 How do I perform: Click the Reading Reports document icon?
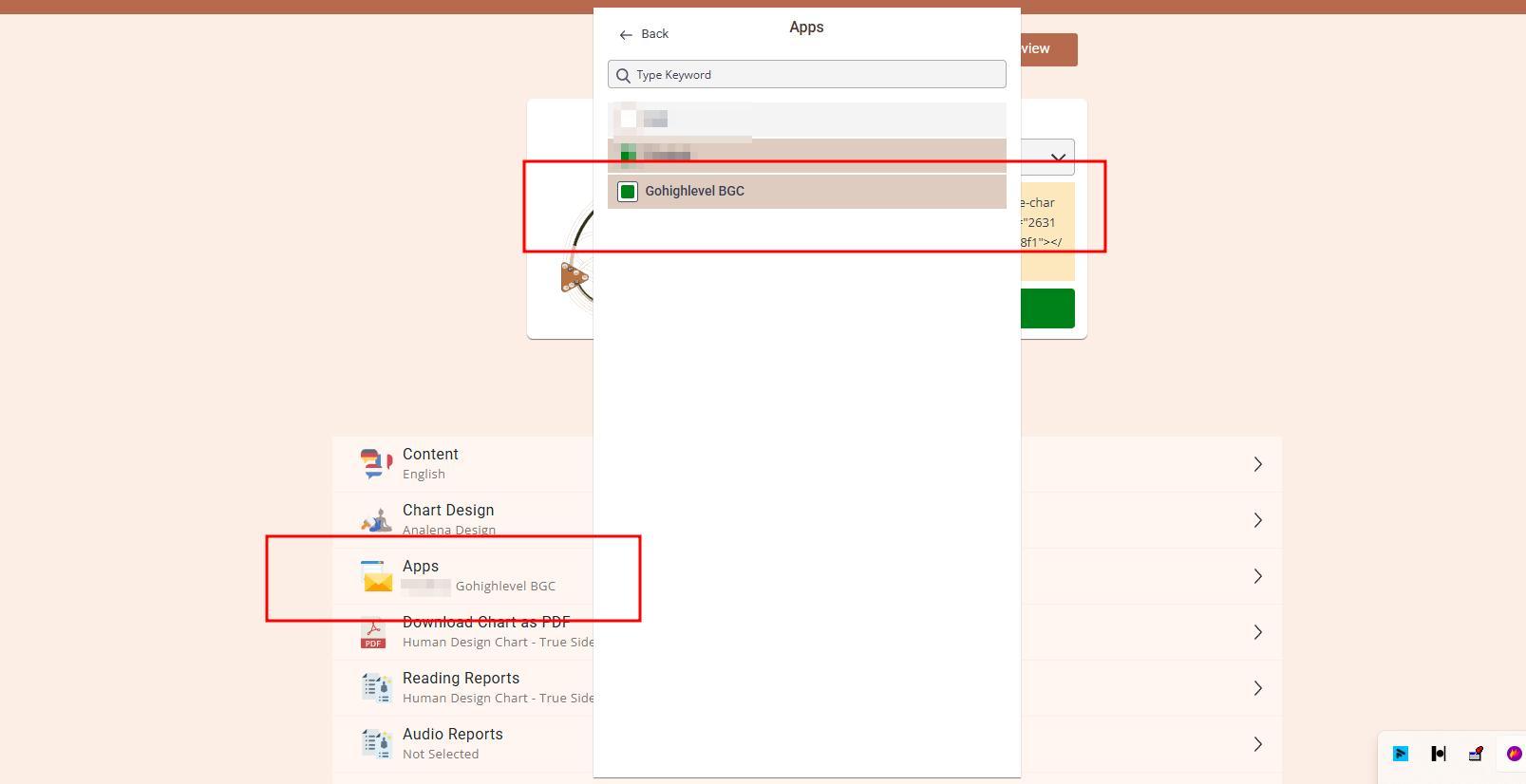tap(376, 688)
